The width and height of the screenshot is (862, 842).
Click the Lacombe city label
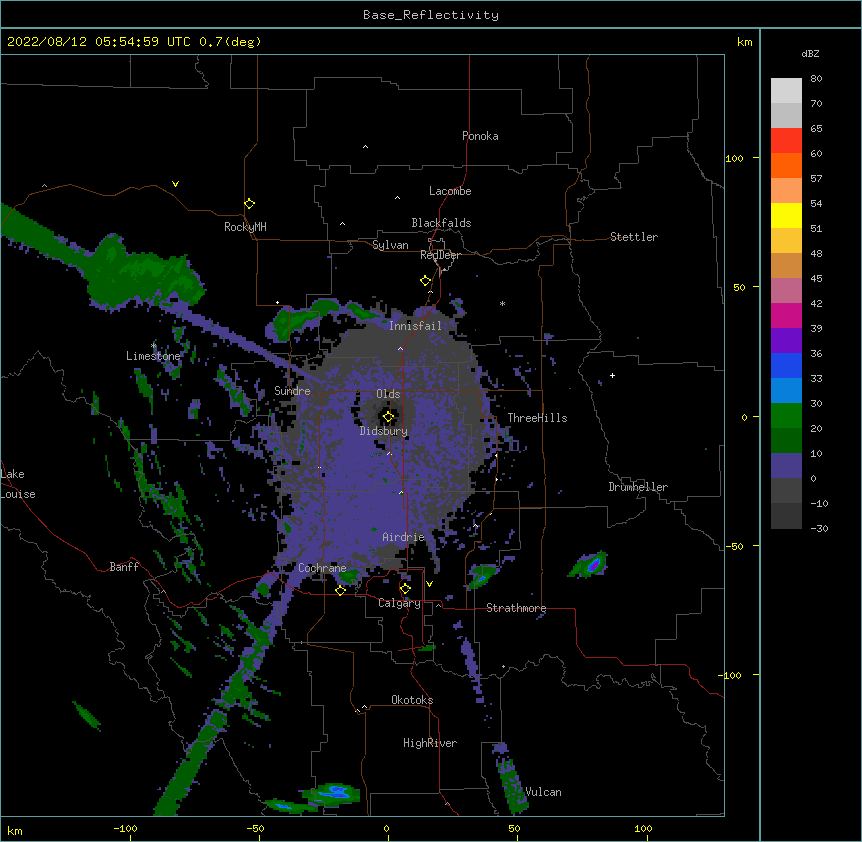point(450,191)
